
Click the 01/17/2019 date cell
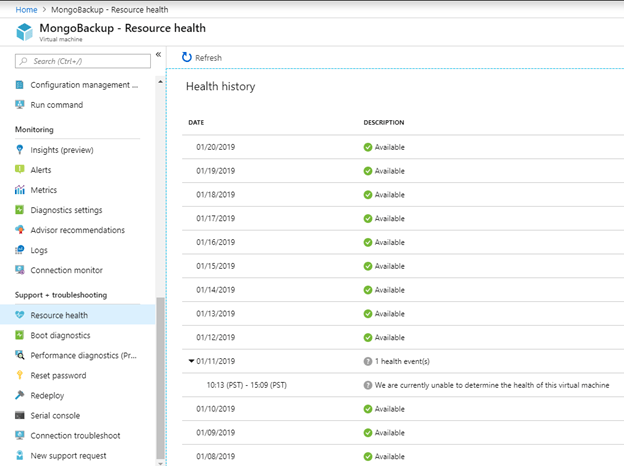[216, 218]
